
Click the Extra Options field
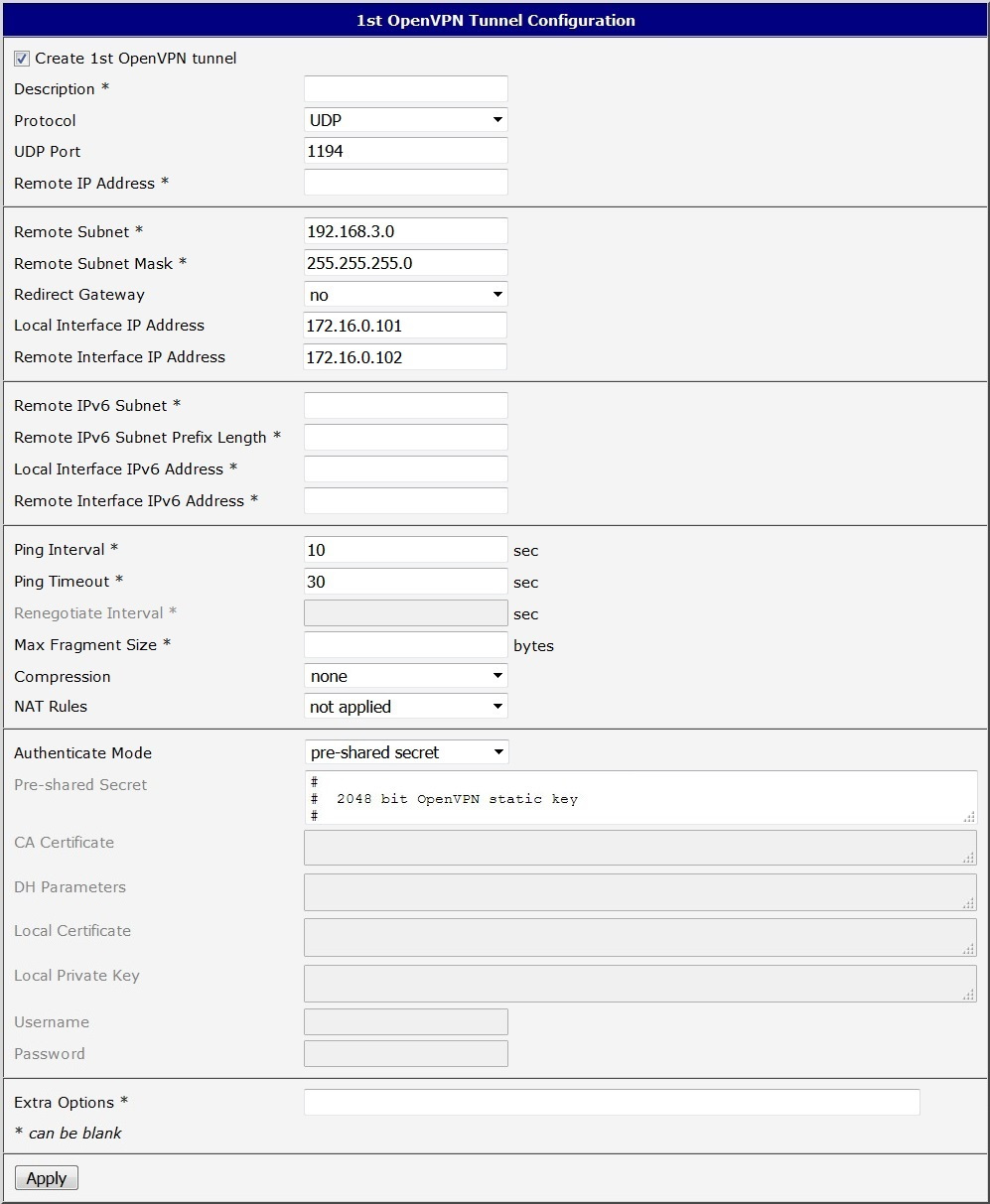[x=612, y=1102]
